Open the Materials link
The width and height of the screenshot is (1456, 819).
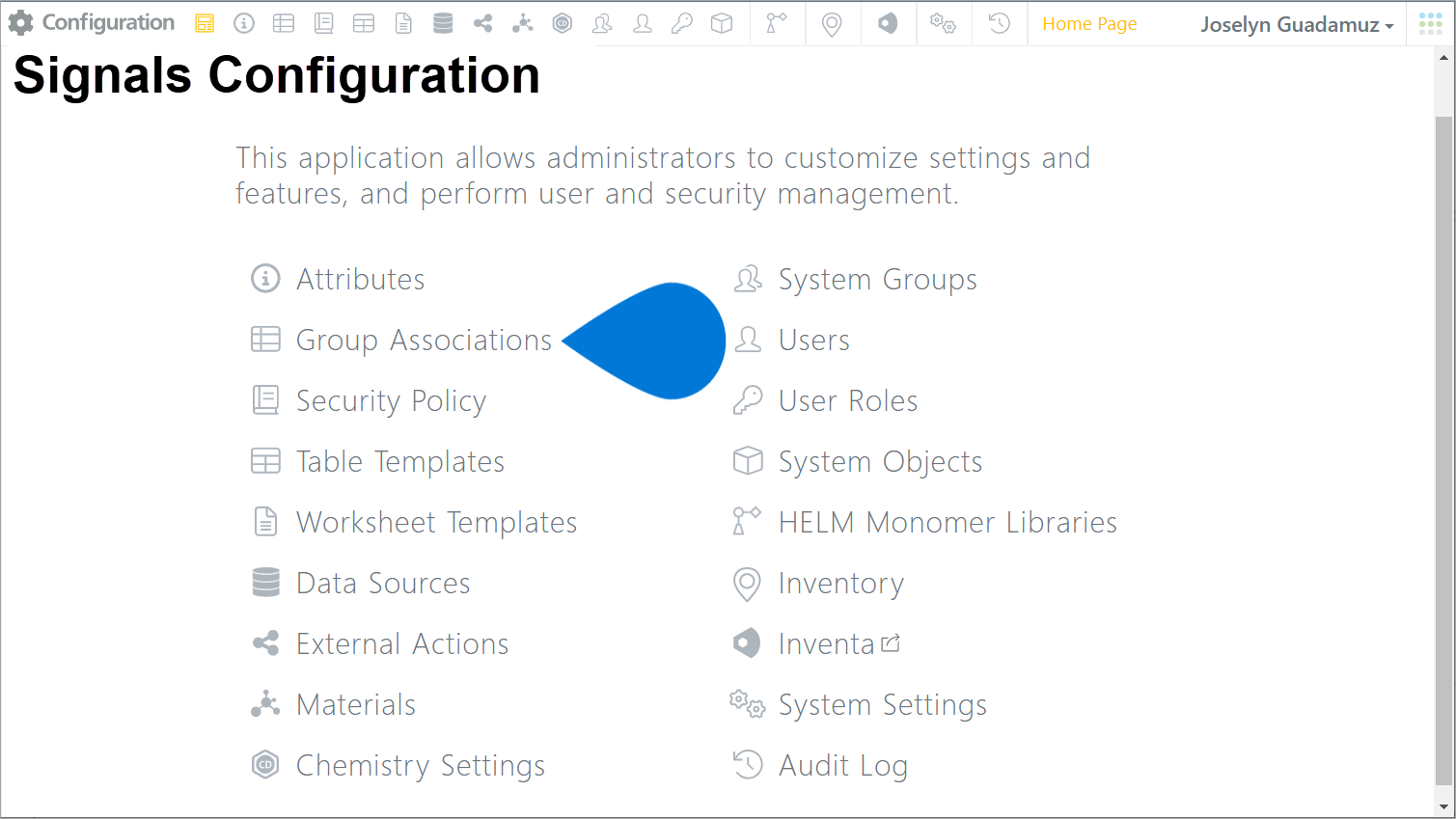click(x=356, y=704)
